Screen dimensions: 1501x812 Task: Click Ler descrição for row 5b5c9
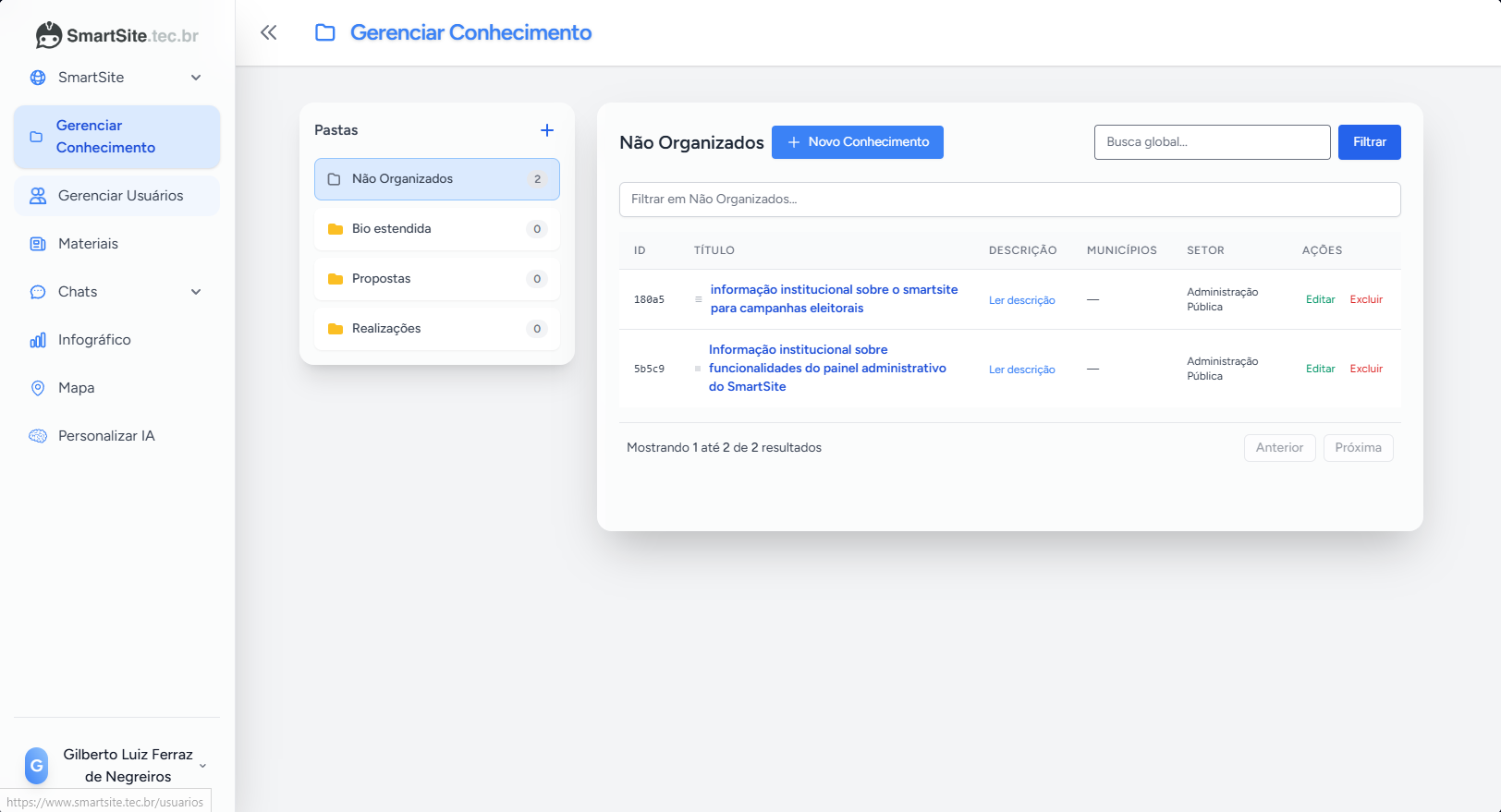point(1022,370)
